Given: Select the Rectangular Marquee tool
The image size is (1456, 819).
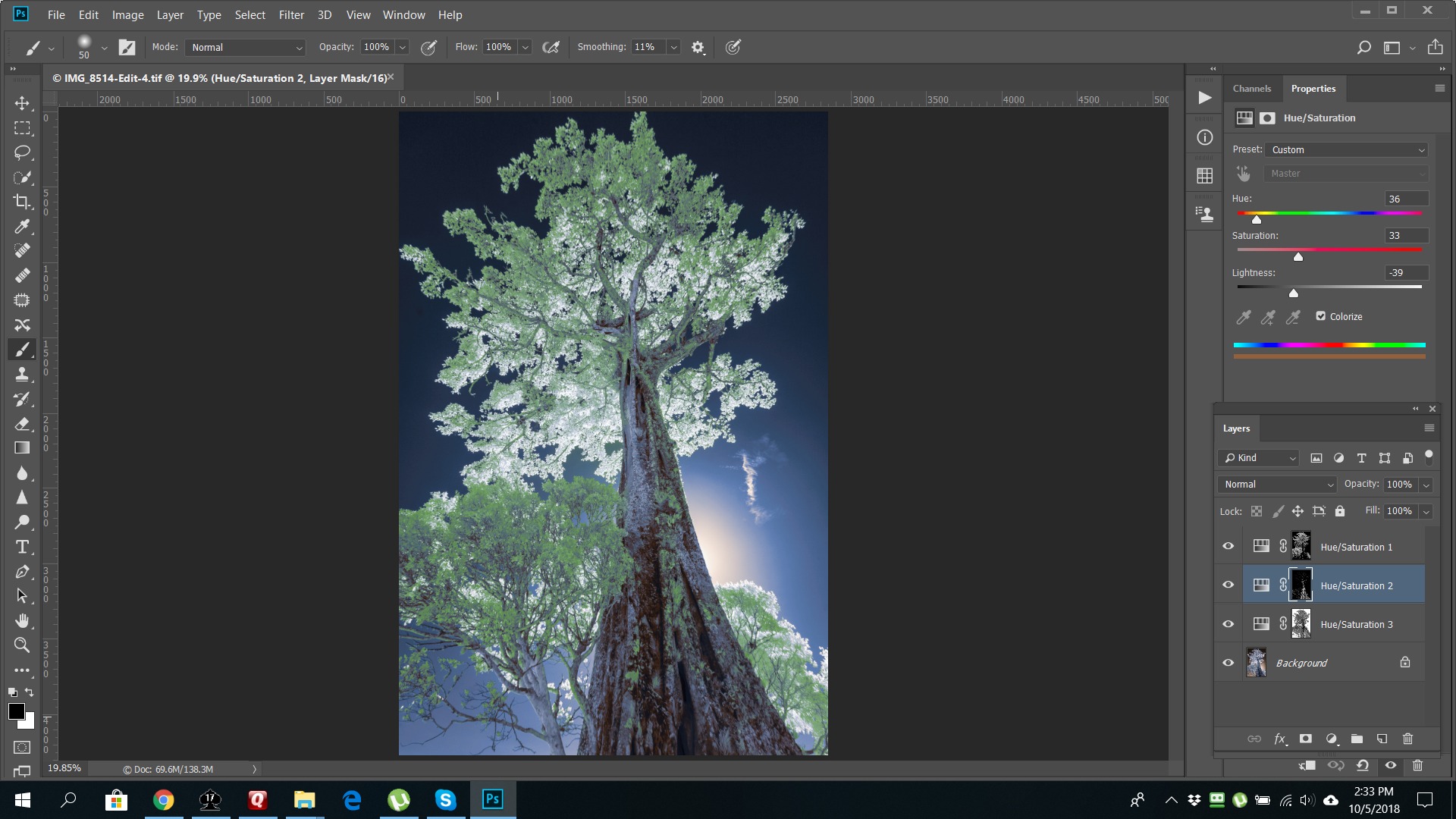Looking at the screenshot, I should 22,128.
